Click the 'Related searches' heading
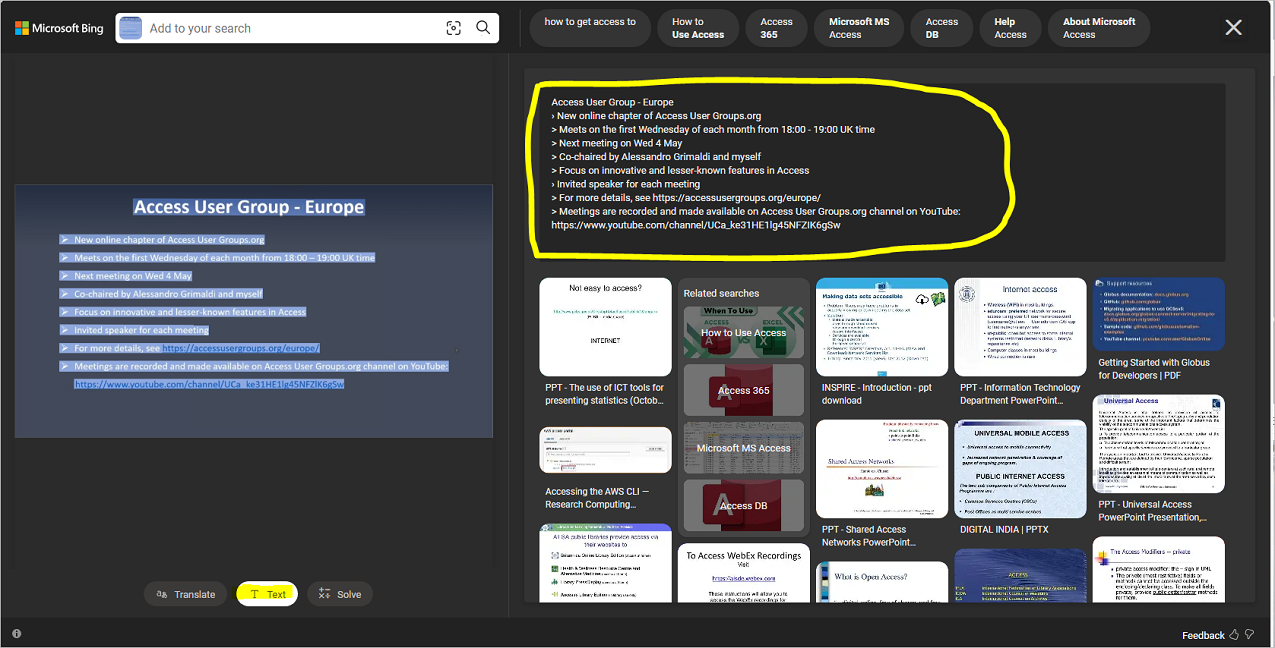The height and width of the screenshot is (648, 1275). coord(721,293)
